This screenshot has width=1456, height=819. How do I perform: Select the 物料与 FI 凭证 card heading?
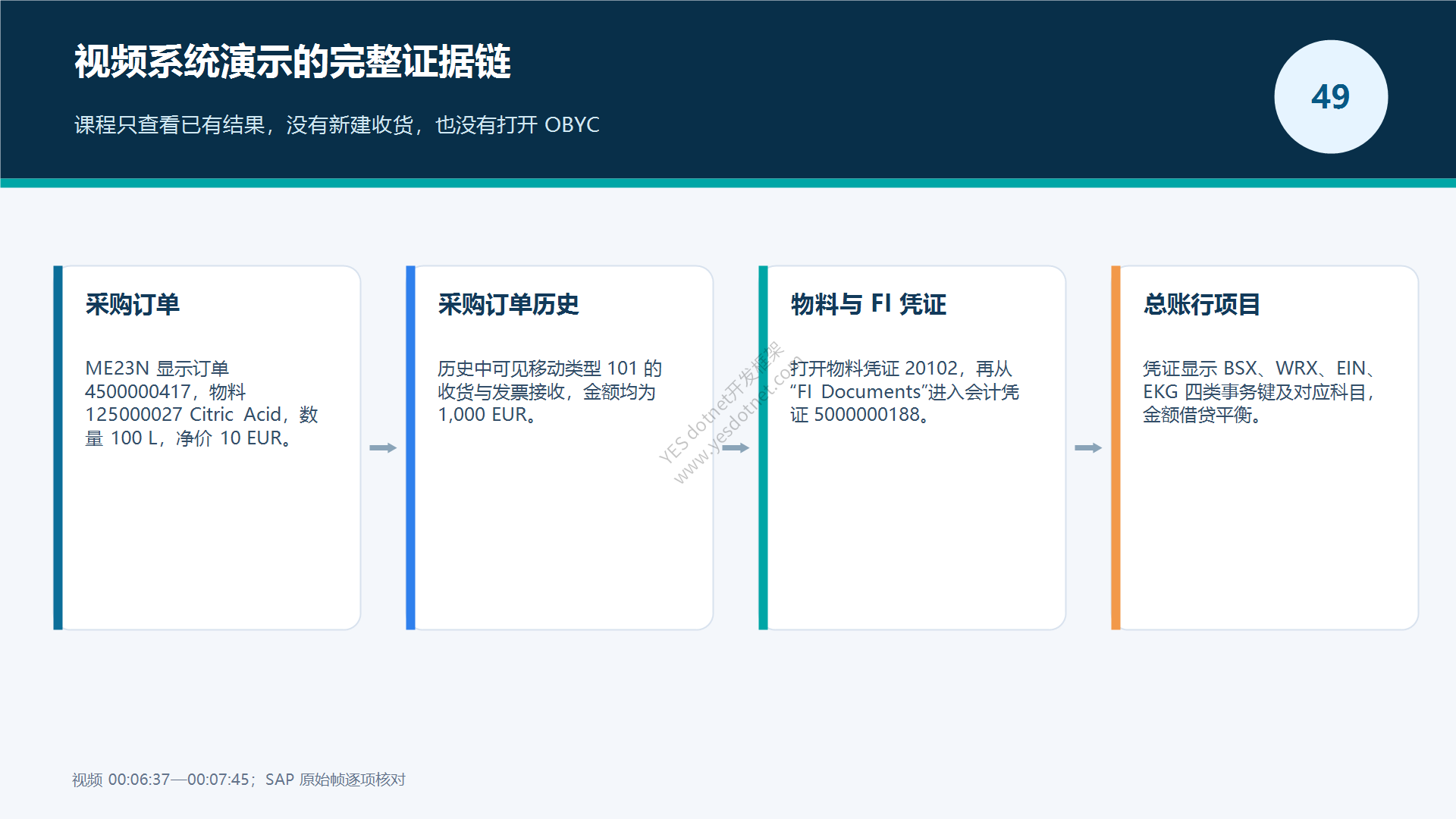click(868, 304)
